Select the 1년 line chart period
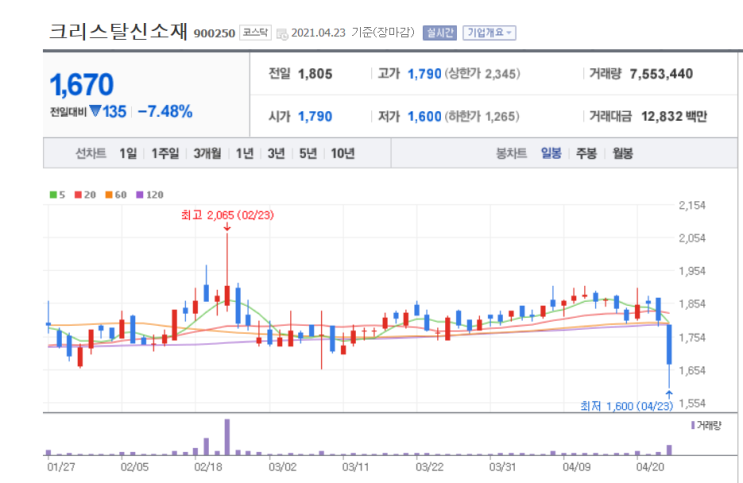743x483 pixels. coord(245,153)
